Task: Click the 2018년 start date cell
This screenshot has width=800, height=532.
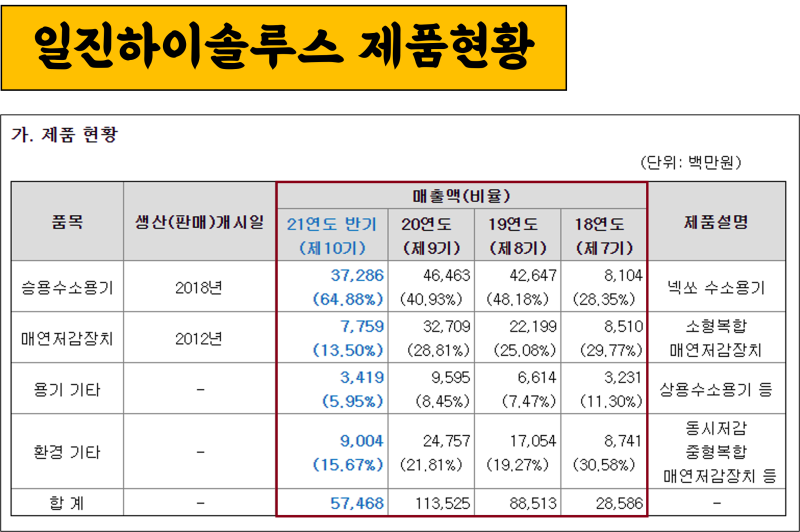Action: [199, 288]
